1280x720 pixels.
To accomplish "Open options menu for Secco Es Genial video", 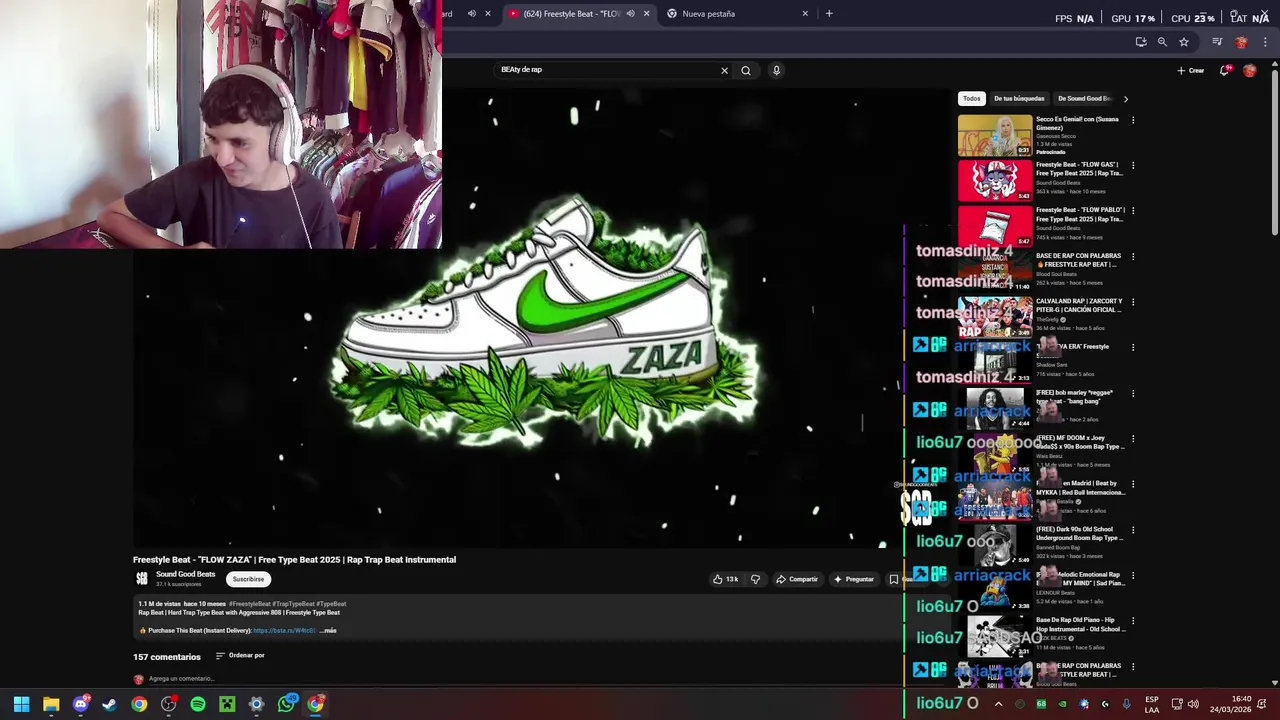I will pos(1133,120).
